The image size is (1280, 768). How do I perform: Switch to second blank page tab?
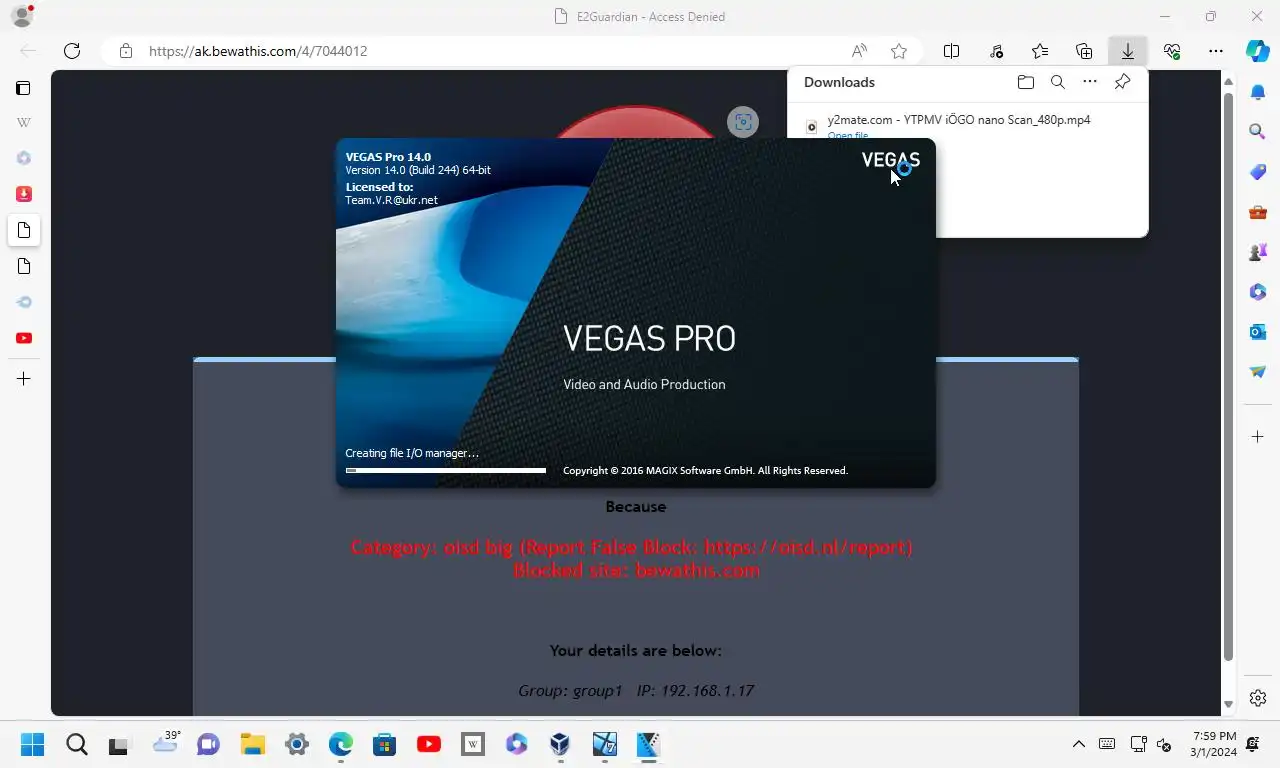pyautogui.click(x=24, y=266)
